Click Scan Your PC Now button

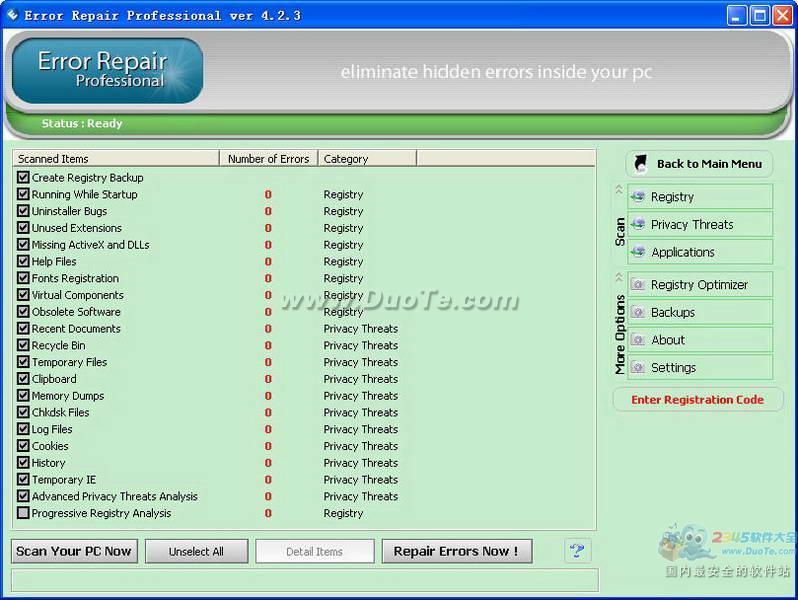(74, 551)
